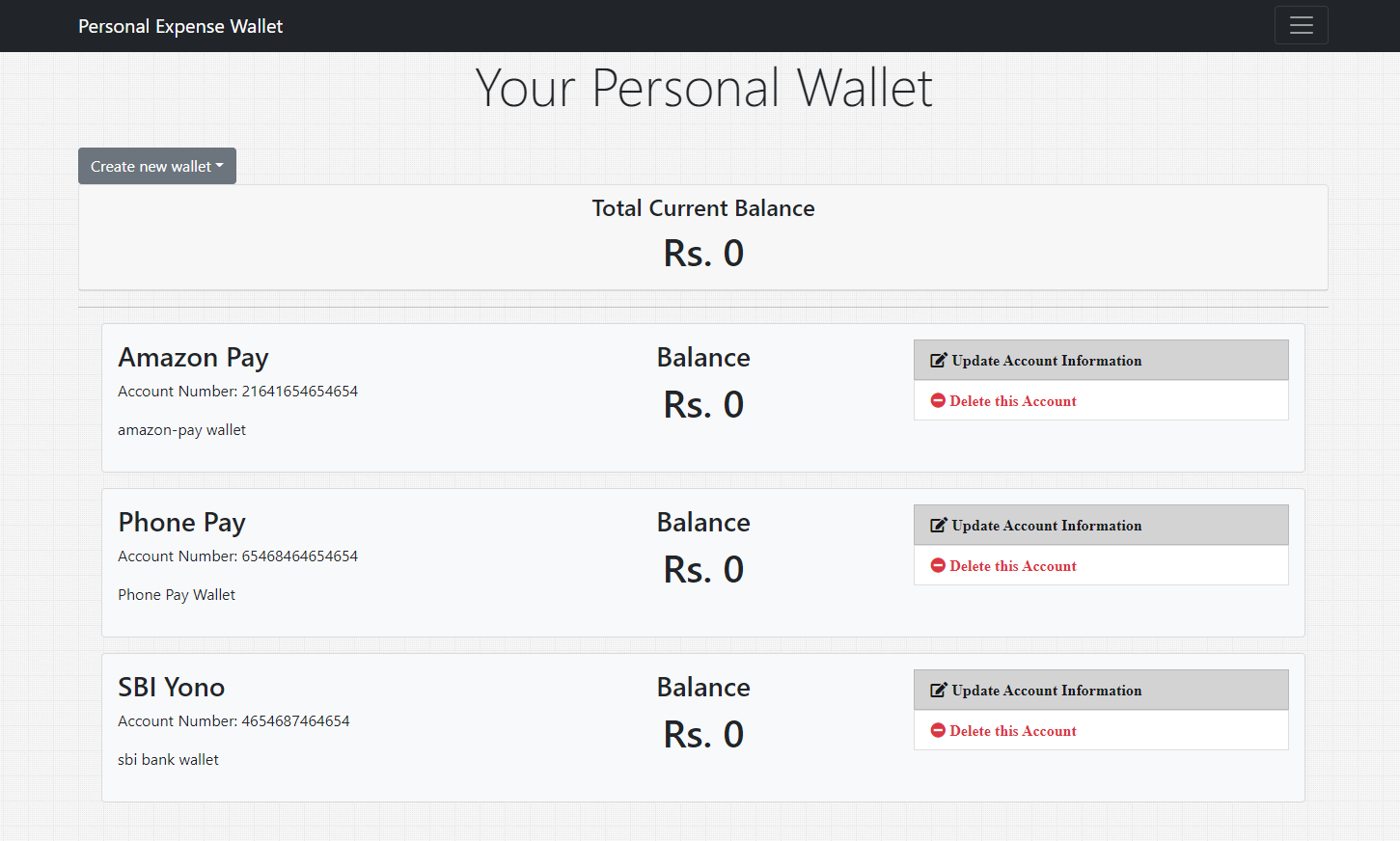Click the Total Current Balance amount
Image resolution: width=1400 pixels, height=841 pixels.
coord(703,254)
